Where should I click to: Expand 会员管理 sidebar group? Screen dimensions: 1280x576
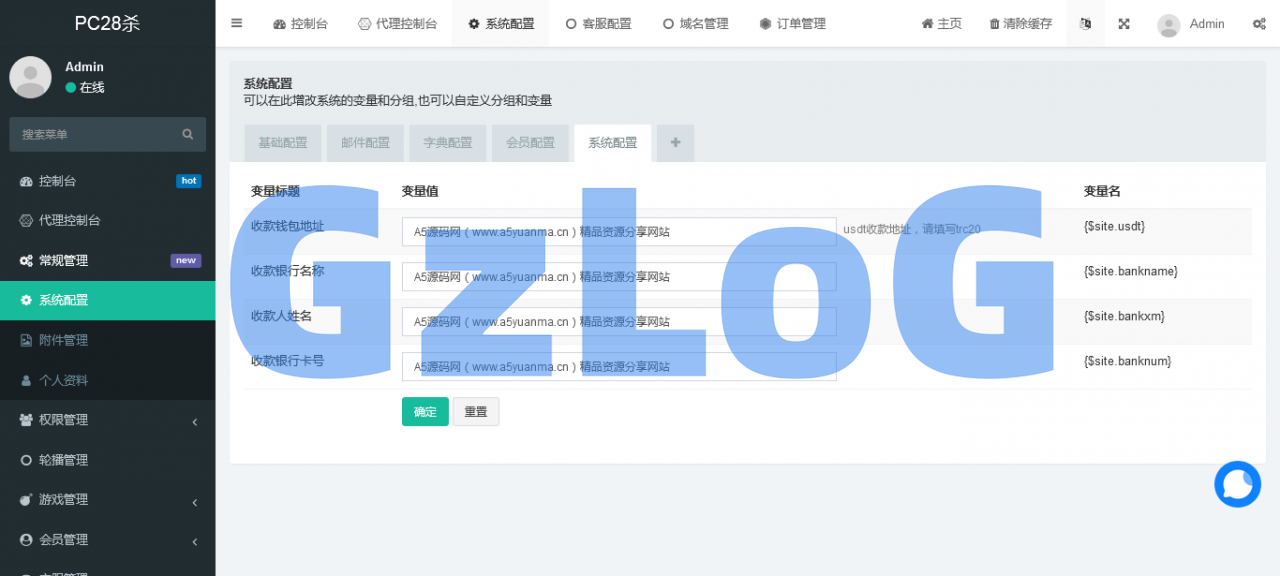pos(107,539)
